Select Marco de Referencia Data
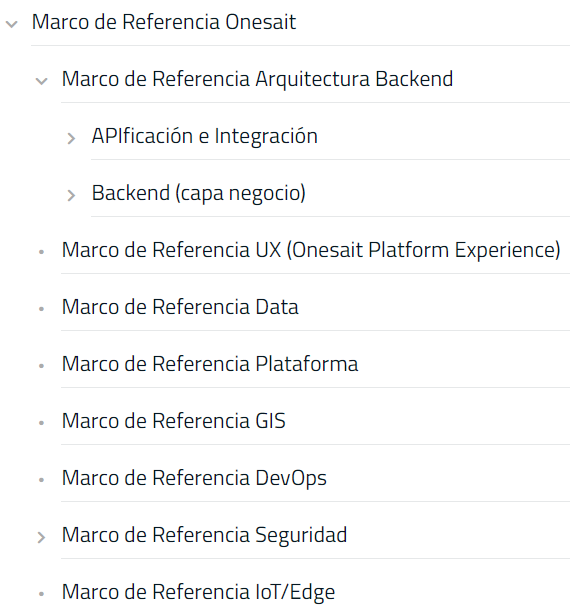 [x=180, y=307]
